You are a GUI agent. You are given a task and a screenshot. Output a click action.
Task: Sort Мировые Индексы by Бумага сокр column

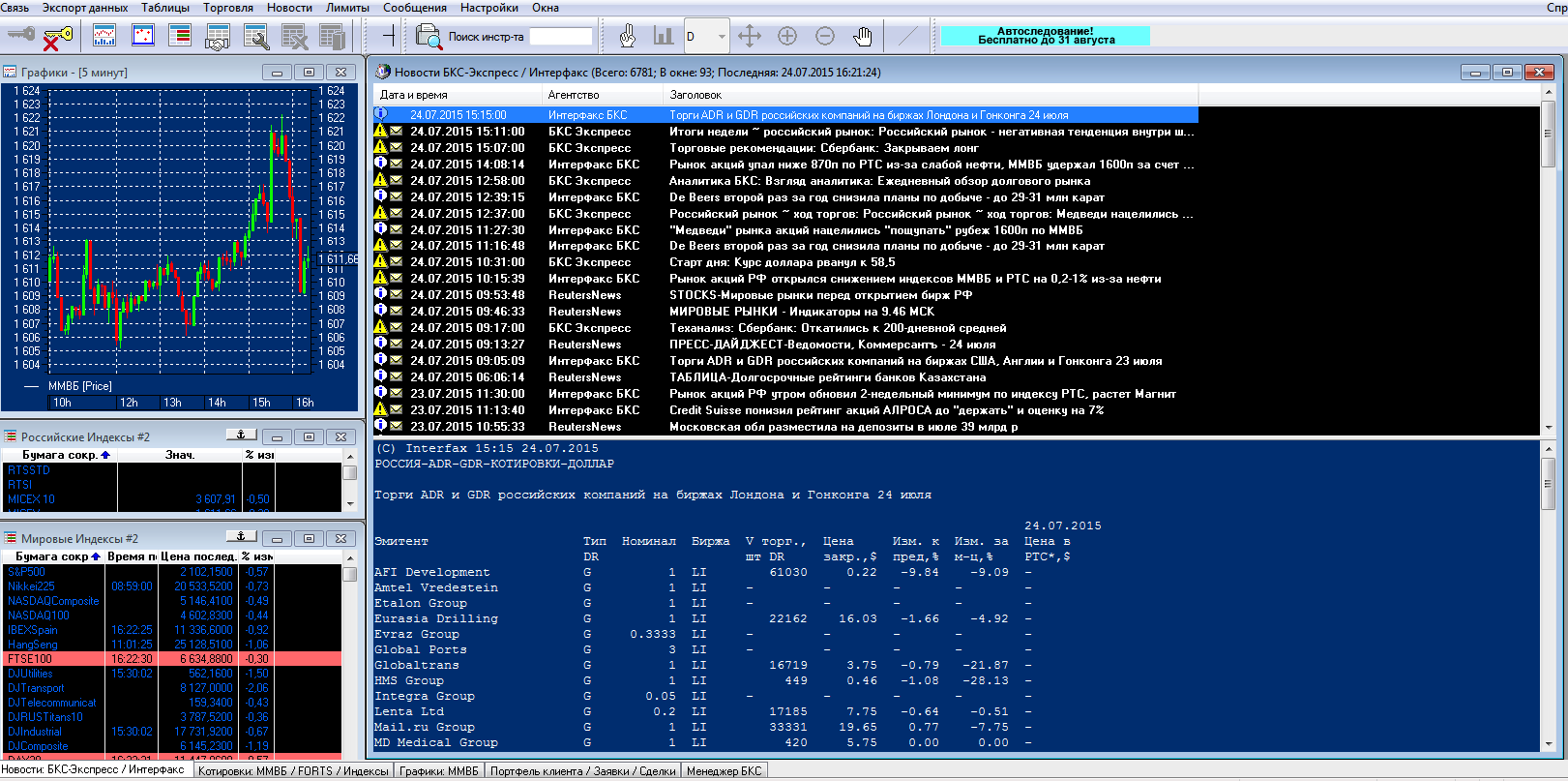(52, 556)
